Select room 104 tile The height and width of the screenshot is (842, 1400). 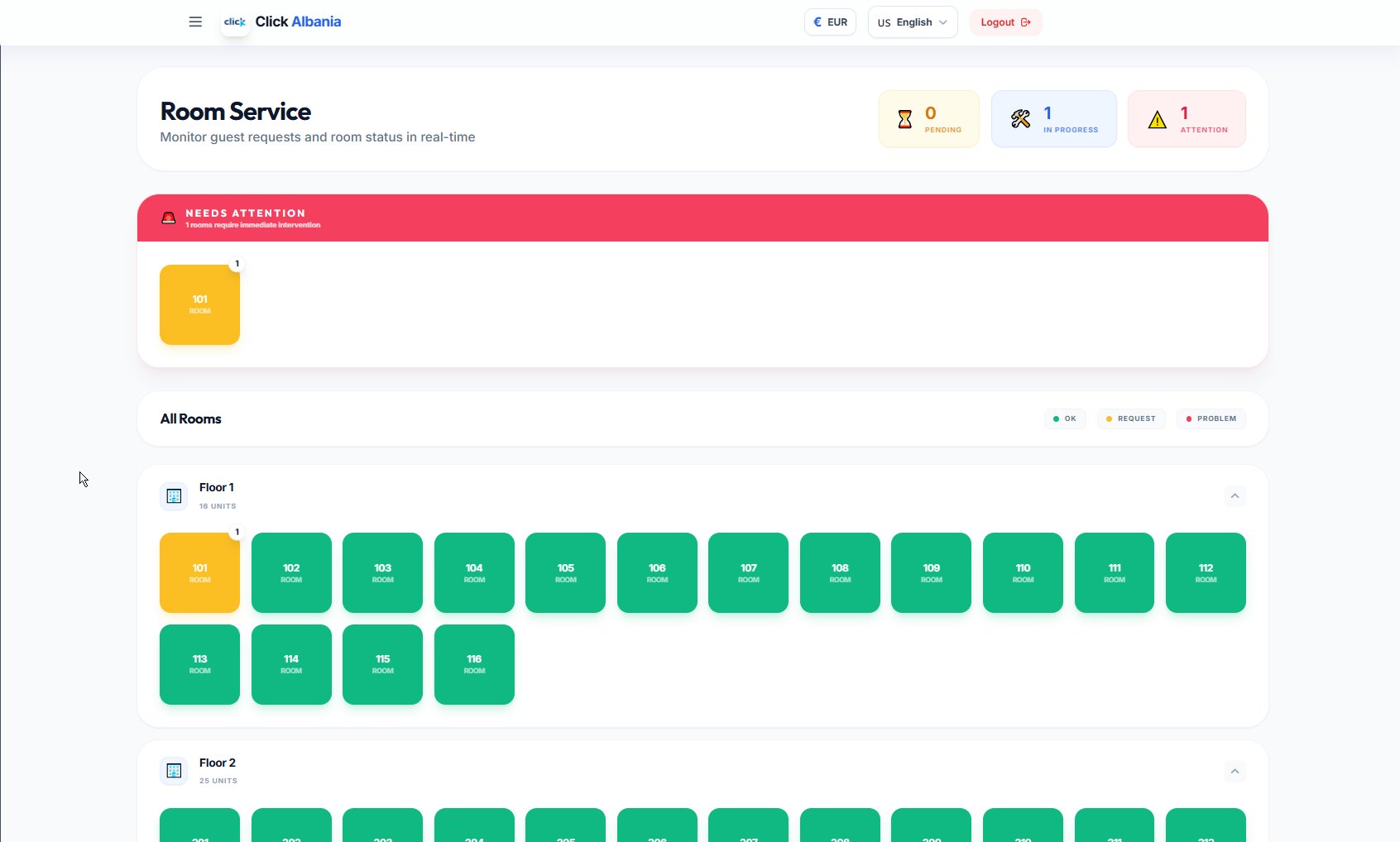pos(474,573)
